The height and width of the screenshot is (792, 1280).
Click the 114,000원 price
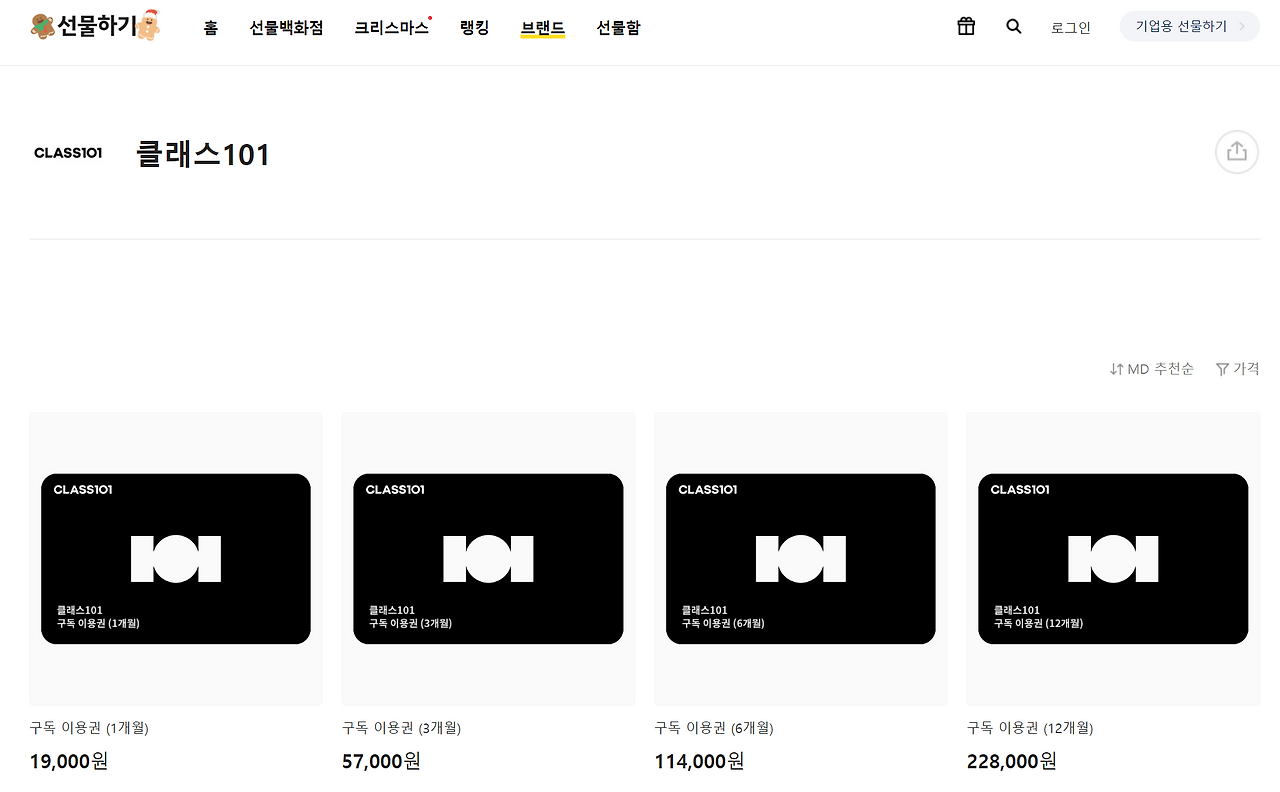pos(699,761)
